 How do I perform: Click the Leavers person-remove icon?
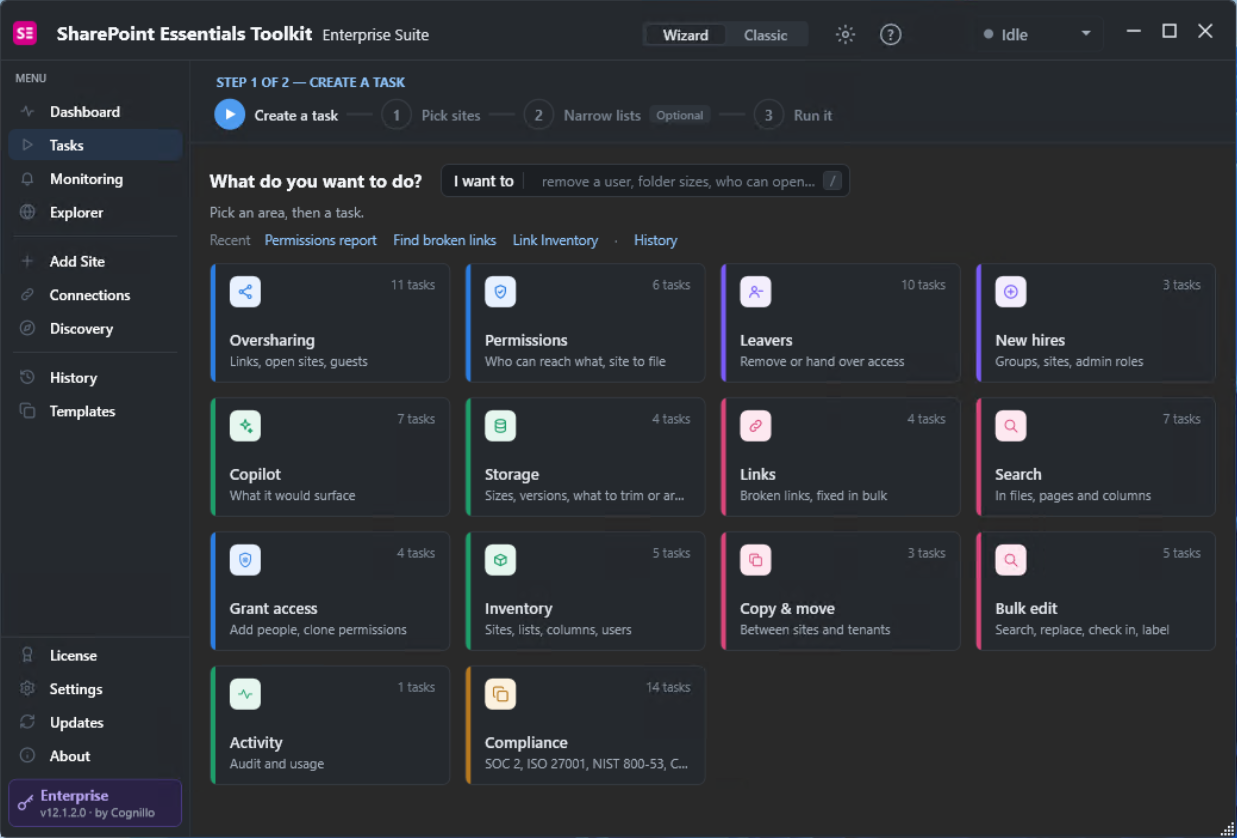[755, 292]
